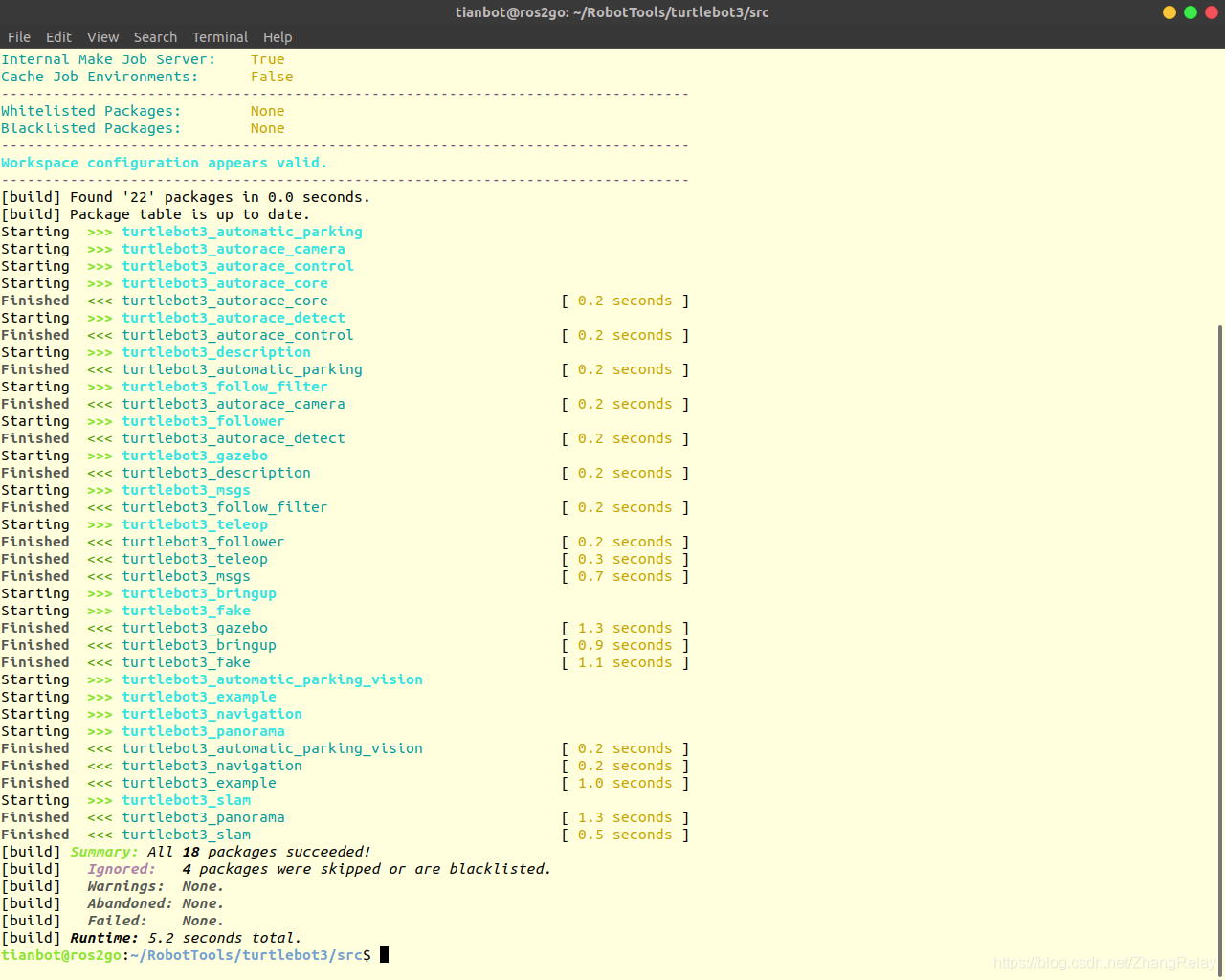
Task: Click 'Workspace configuration appears valid.' line
Action: tap(164, 163)
